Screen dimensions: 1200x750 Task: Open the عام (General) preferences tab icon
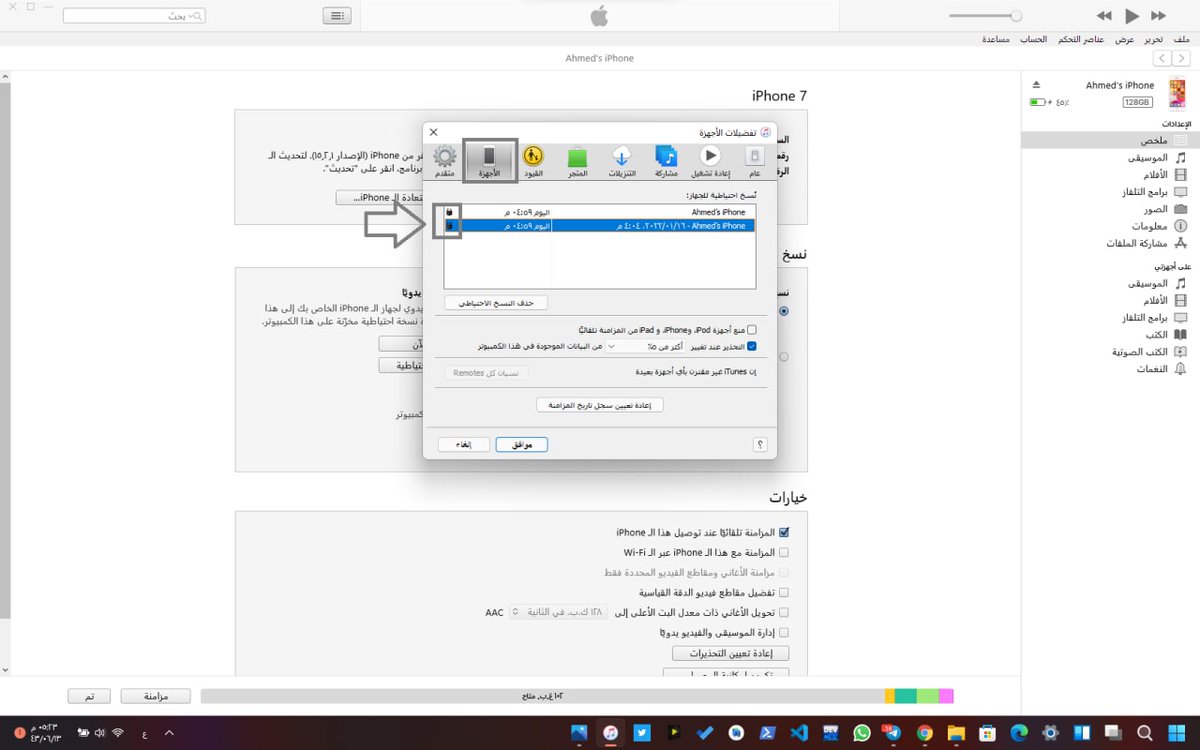755,160
